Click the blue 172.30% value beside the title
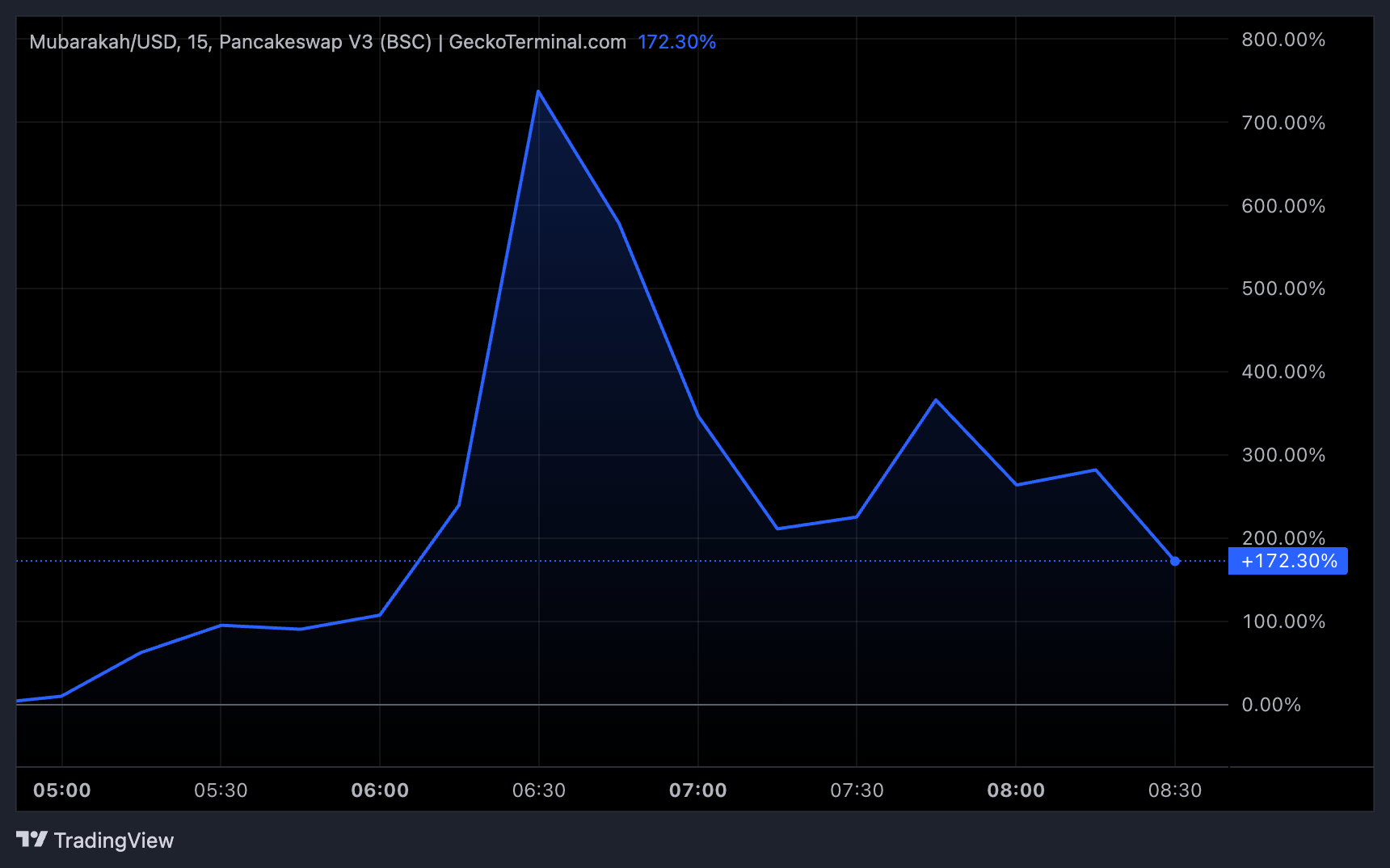The width and height of the screenshot is (1390, 868). coord(676,42)
